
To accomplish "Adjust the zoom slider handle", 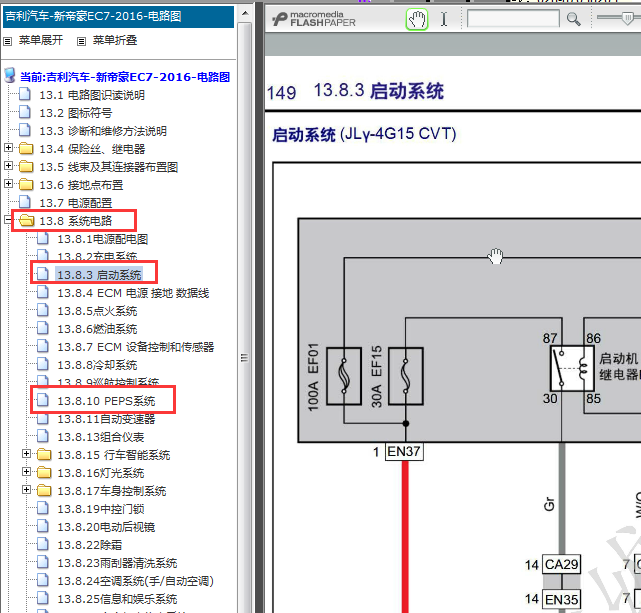I will click(x=627, y=18).
